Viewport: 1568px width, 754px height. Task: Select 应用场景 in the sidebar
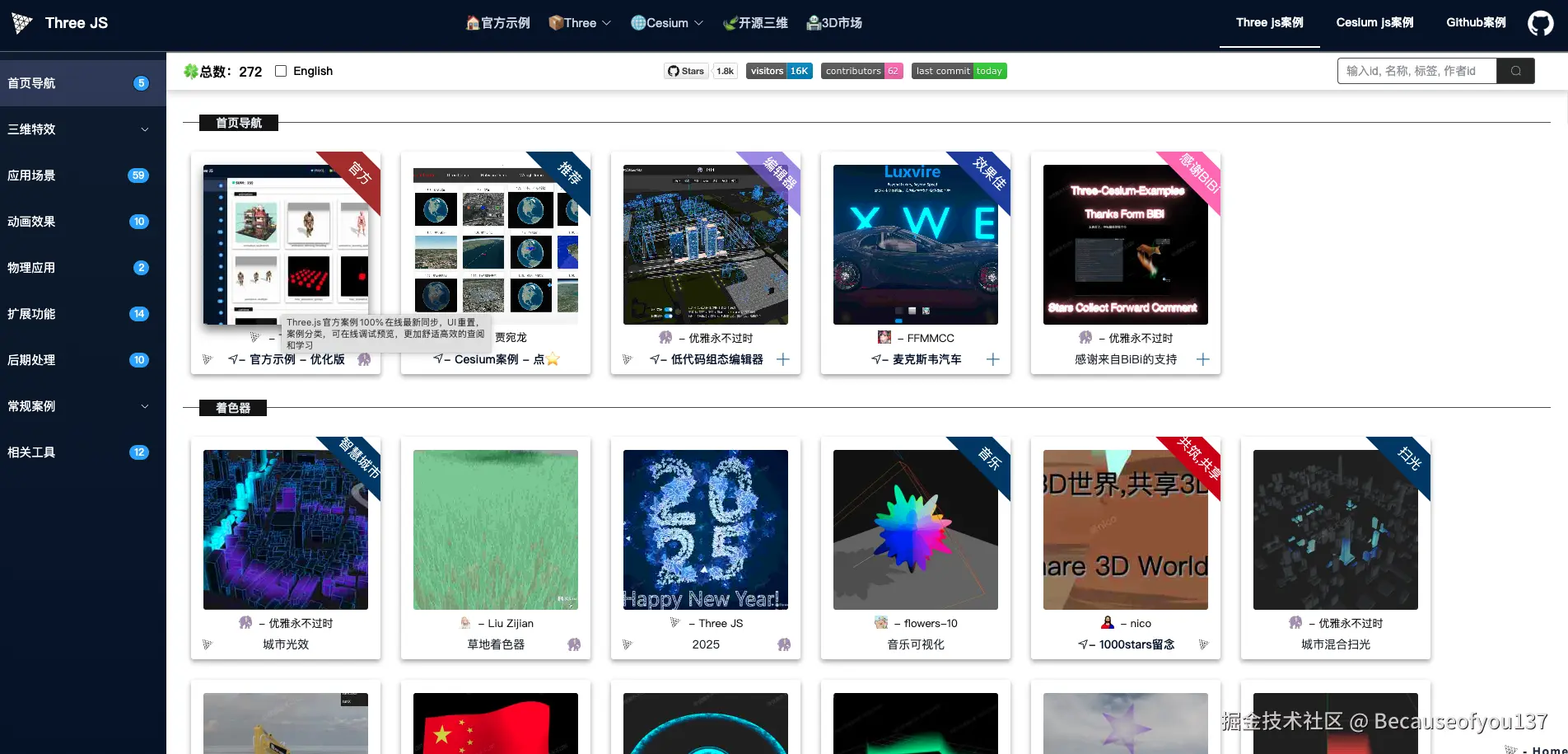[83, 176]
